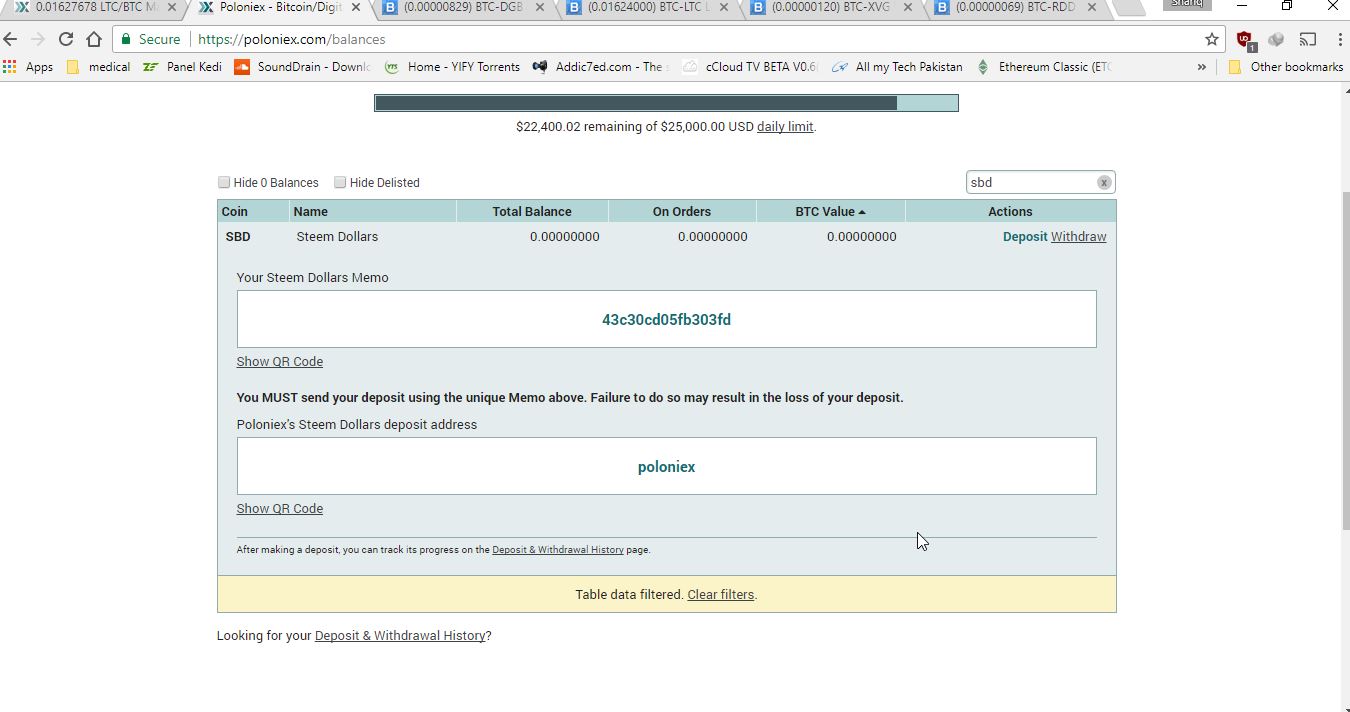The image size is (1350, 712).
Task: Open Deposit & Withdrawal History link in the deposit note
Action: coord(558,550)
